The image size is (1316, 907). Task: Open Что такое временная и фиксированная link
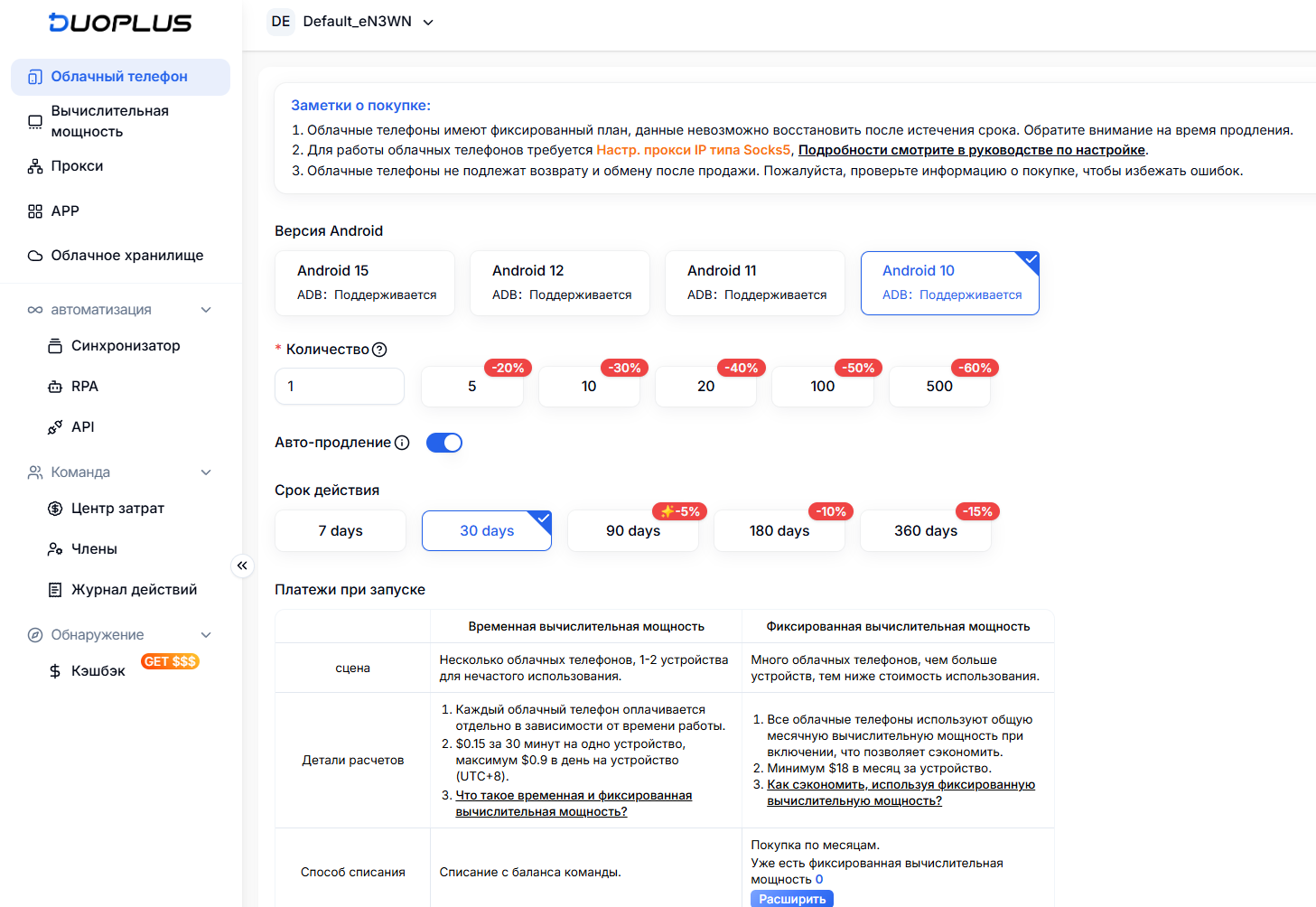[x=574, y=804]
